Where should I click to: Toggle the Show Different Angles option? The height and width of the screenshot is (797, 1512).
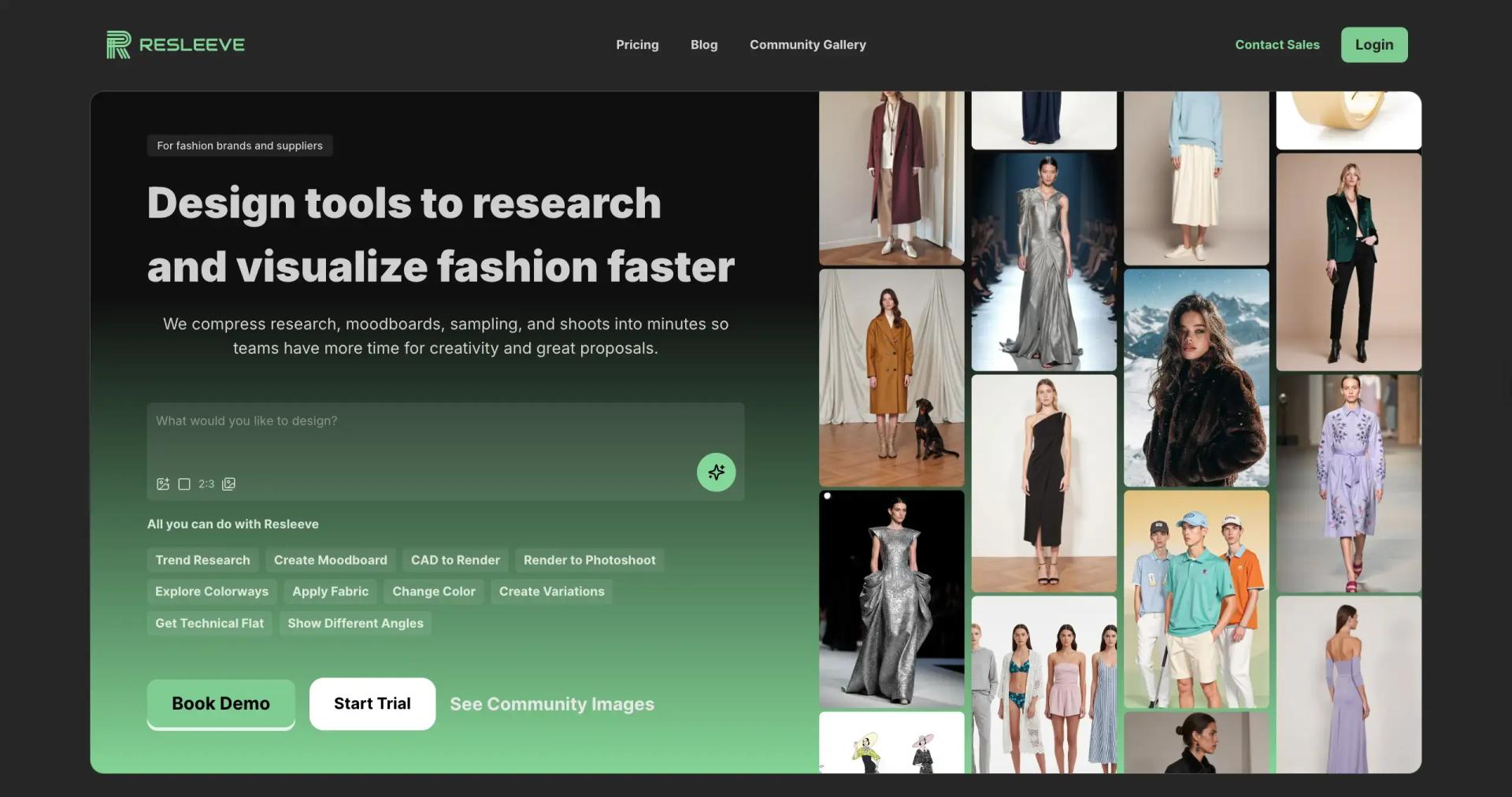[x=354, y=622]
